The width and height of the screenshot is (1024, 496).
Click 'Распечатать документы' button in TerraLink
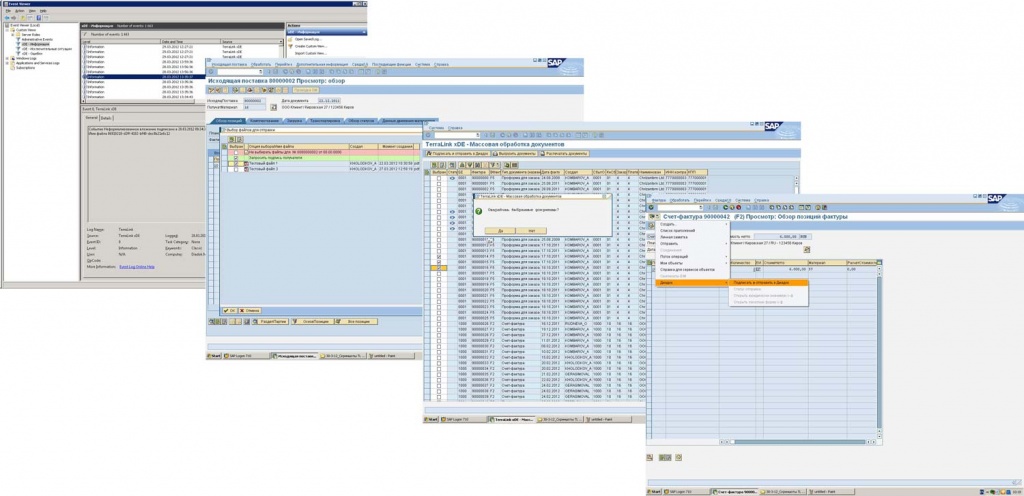pos(564,153)
